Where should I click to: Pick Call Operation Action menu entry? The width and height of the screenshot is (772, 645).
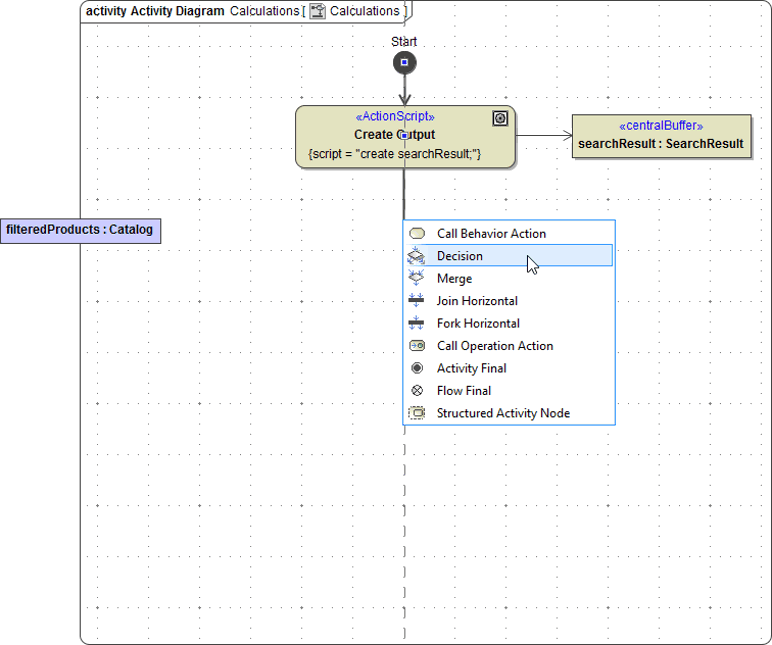[x=495, y=346]
